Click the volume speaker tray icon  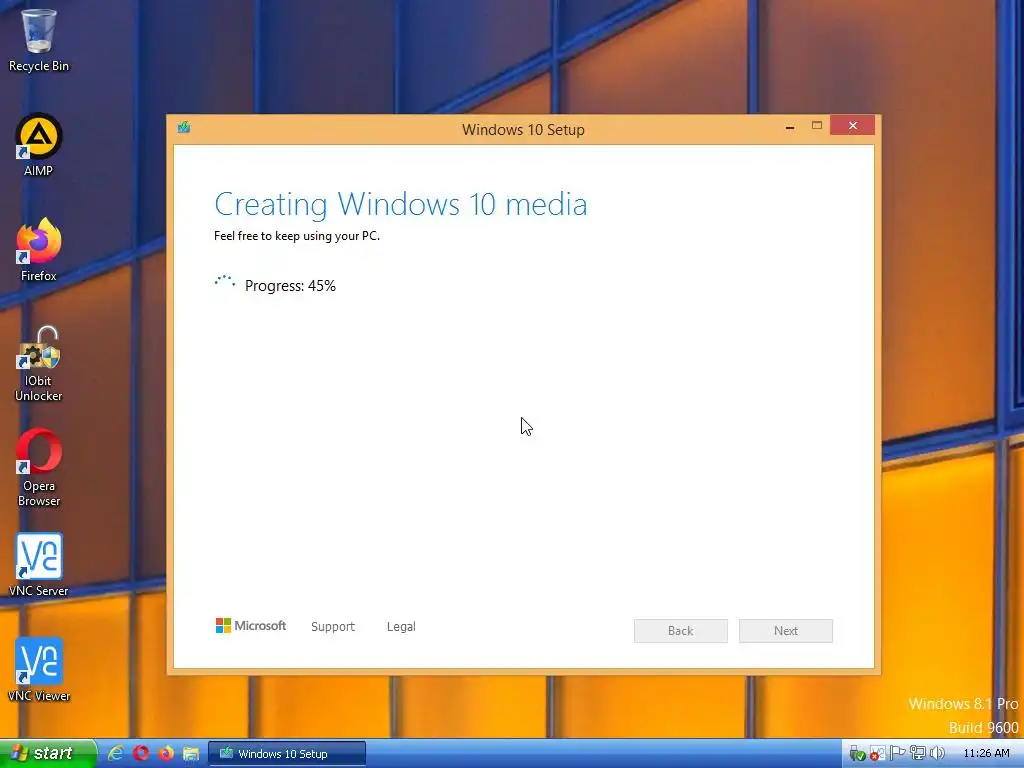point(937,753)
